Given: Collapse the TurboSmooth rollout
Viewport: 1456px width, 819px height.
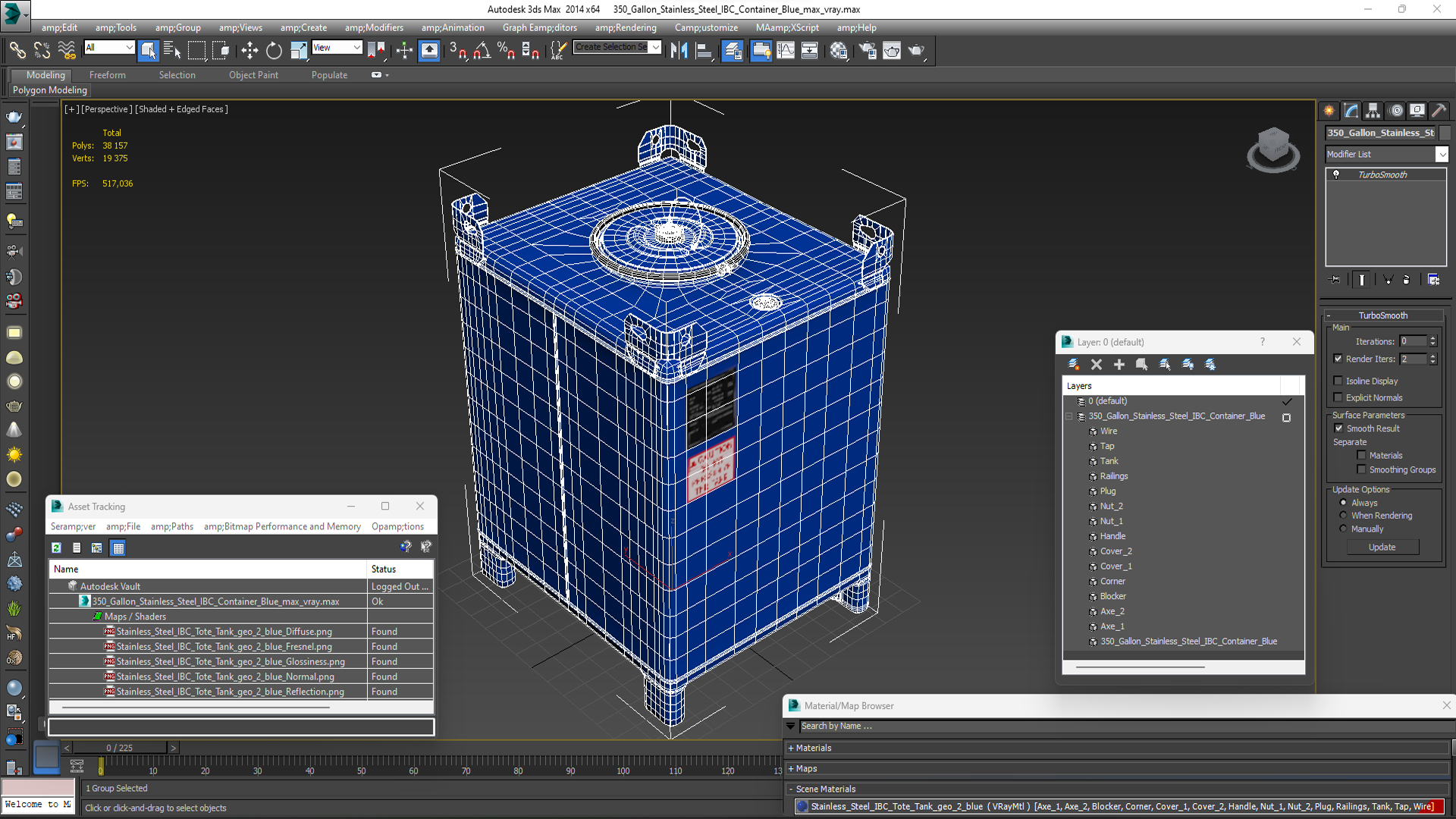Looking at the screenshot, I should point(1382,315).
